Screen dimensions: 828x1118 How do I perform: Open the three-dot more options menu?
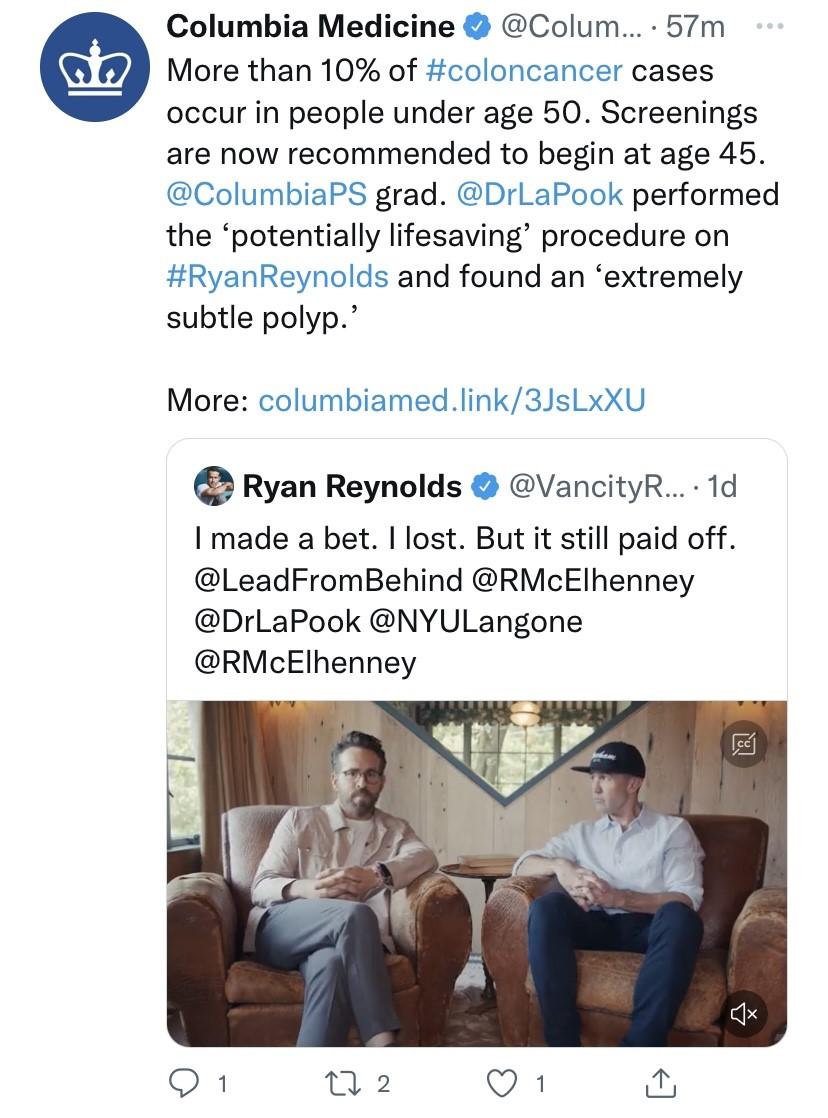tap(770, 26)
